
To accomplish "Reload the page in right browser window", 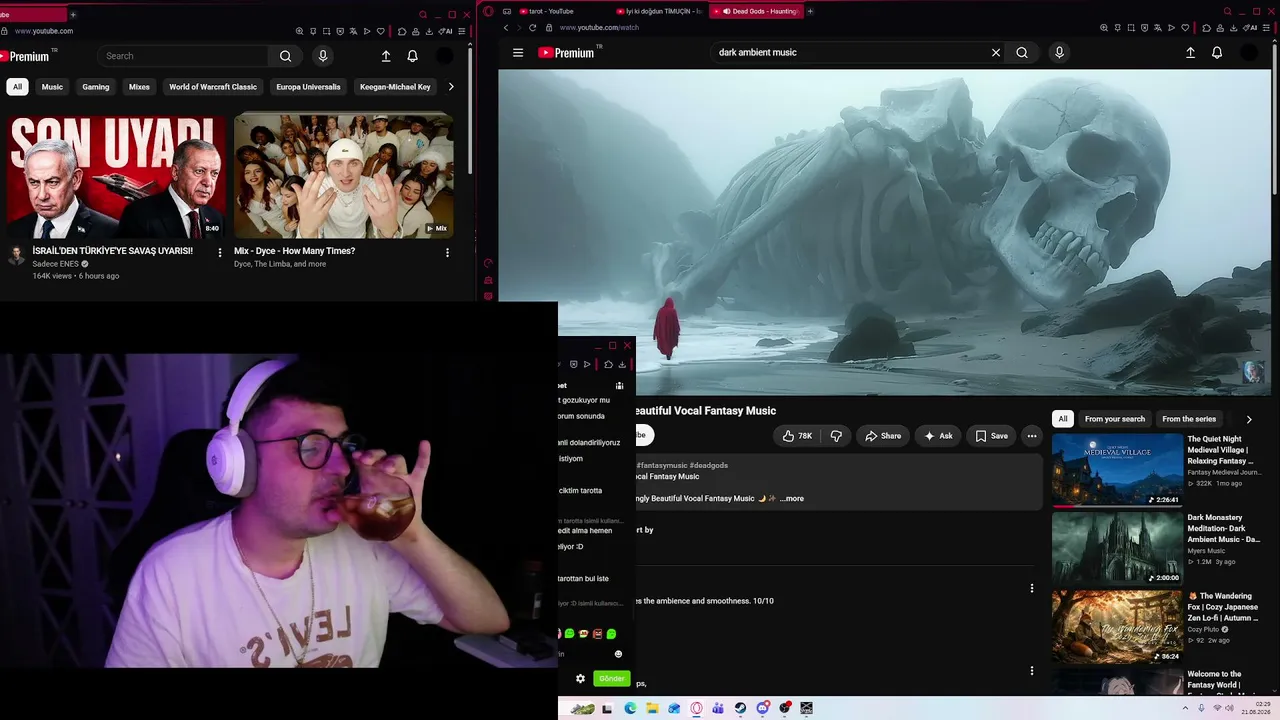I will 533,28.
